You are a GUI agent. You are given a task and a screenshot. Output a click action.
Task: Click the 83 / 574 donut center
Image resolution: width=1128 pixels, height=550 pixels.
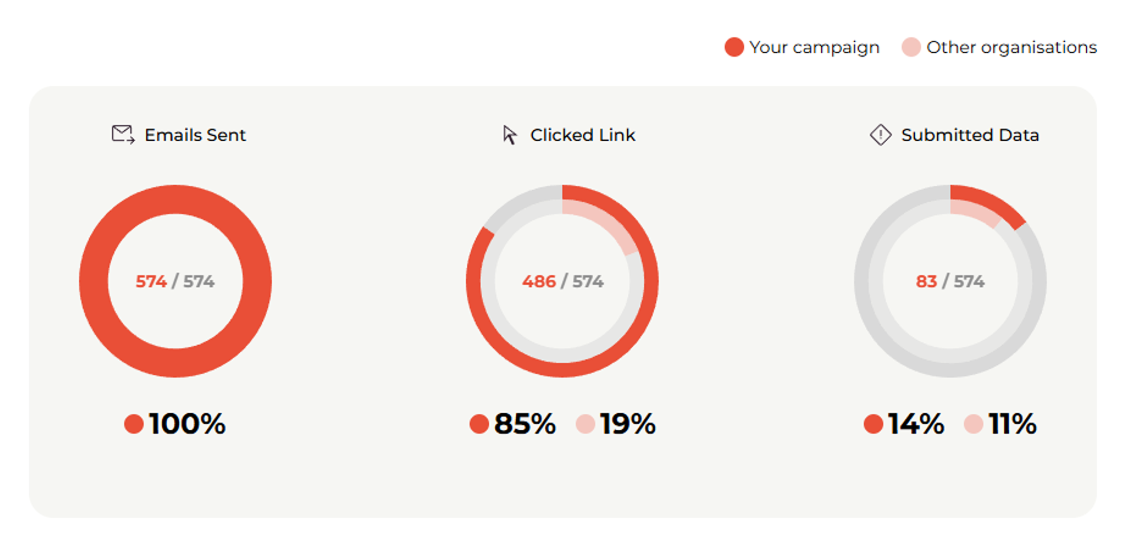pyautogui.click(x=950, y=281)
